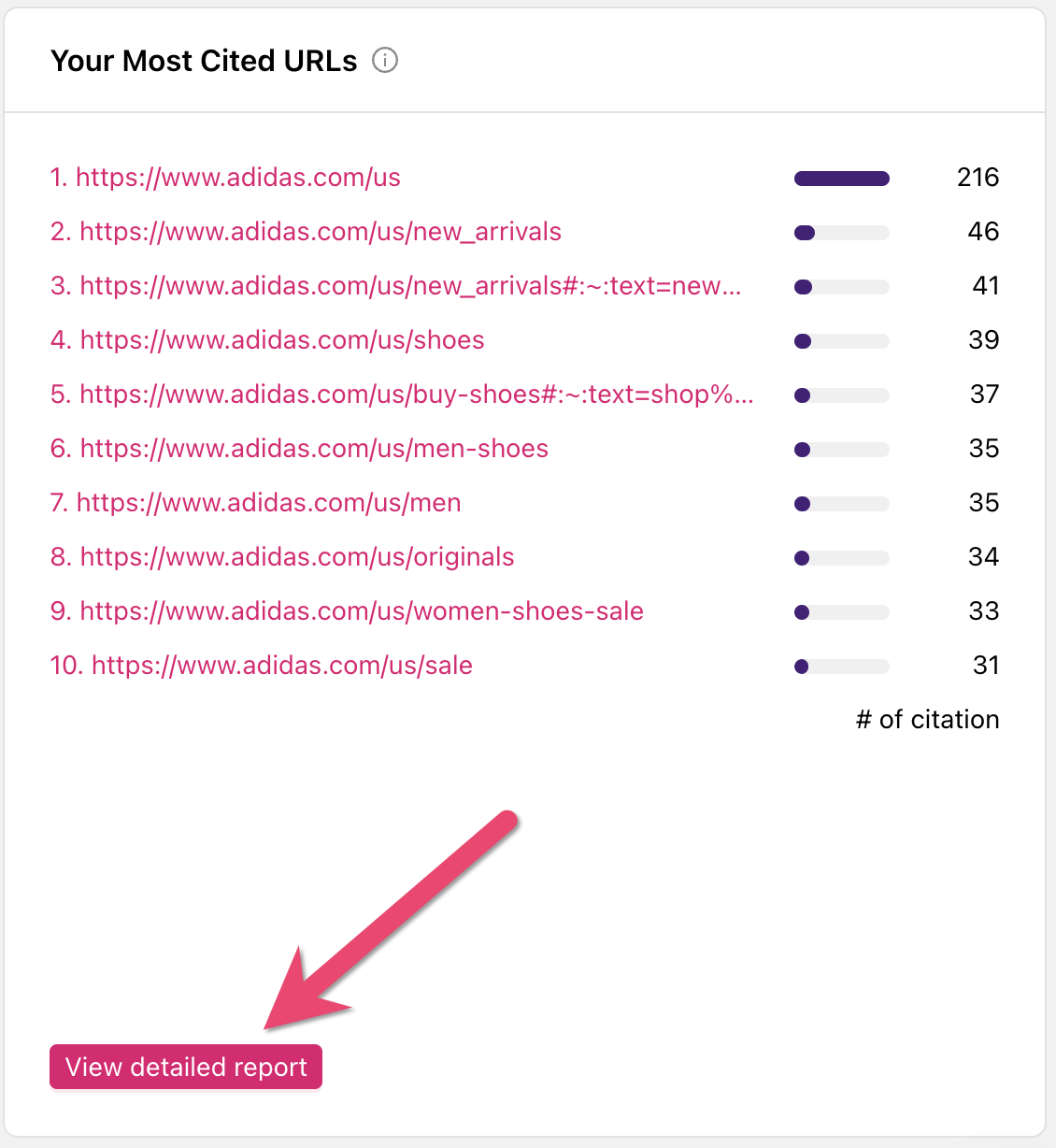Image resolution: width=1056 pixels, height=1148 pixels.
Task: Click the 216 citation count
Action: [x=978, y=178]
